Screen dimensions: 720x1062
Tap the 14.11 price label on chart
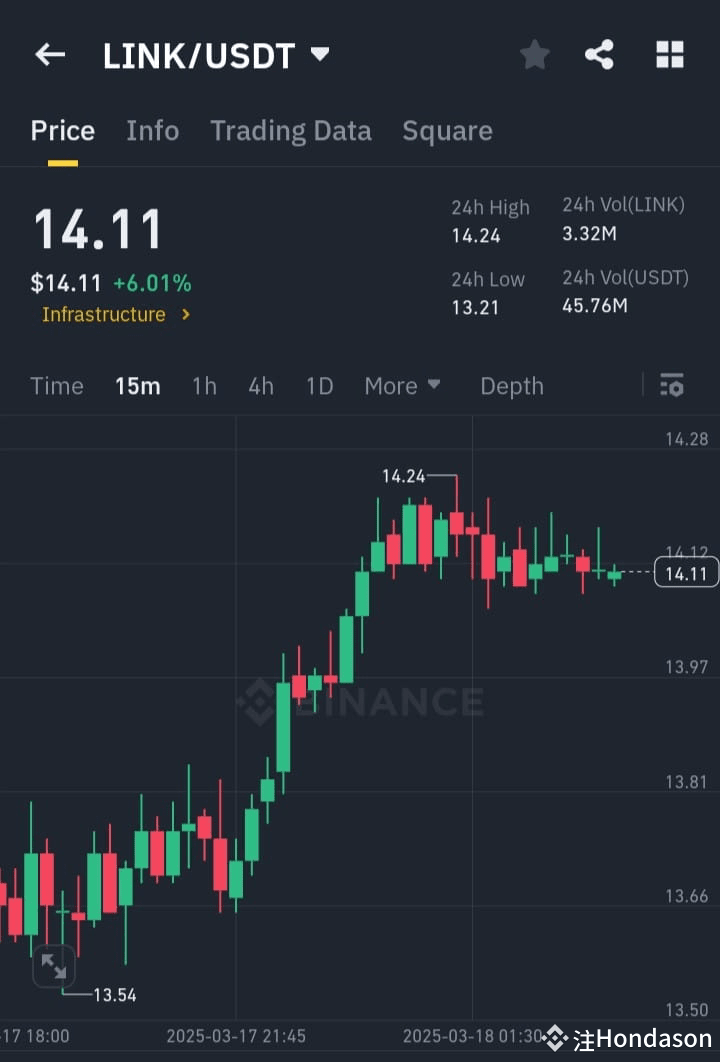pyautogui.click(x=686, y=572)
